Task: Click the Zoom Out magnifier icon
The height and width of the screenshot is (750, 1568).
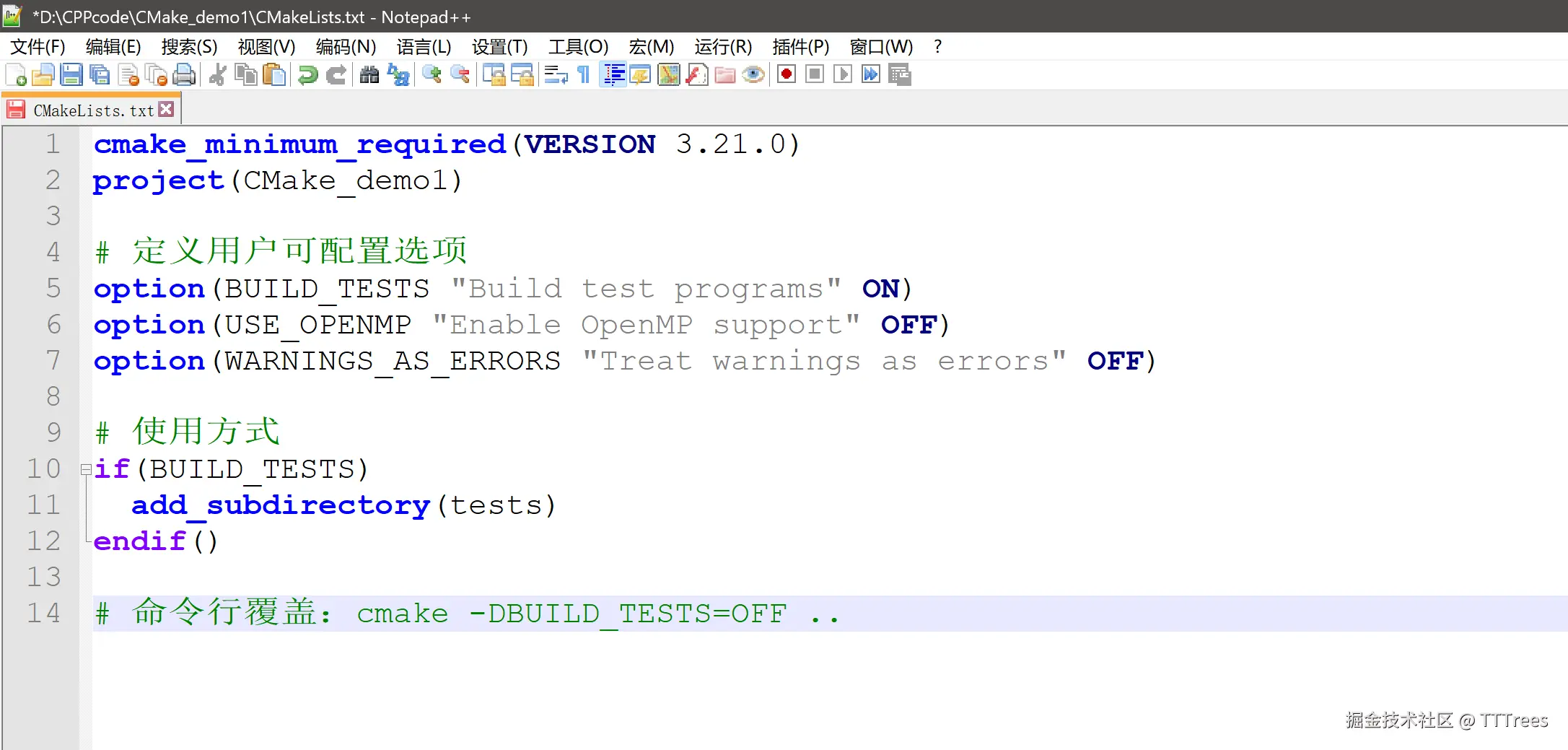Action: (460, 74)
